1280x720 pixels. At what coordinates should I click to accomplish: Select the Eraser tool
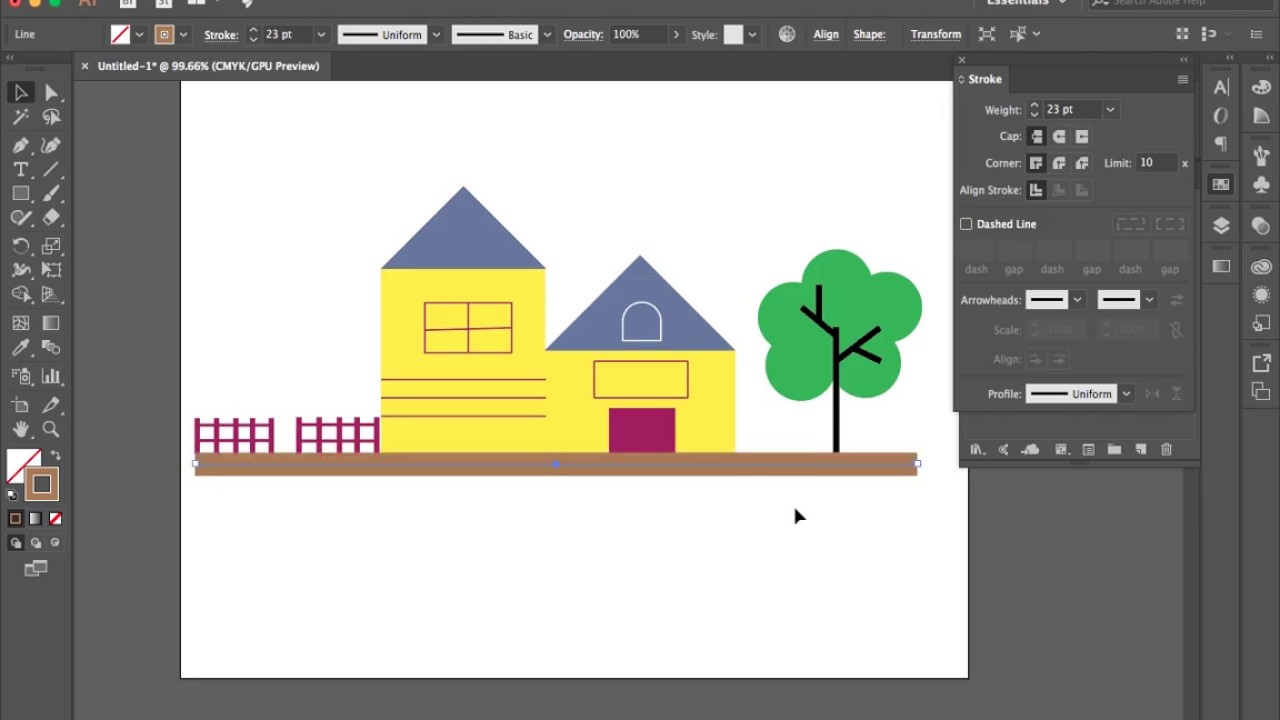click(x=52, y=218)
